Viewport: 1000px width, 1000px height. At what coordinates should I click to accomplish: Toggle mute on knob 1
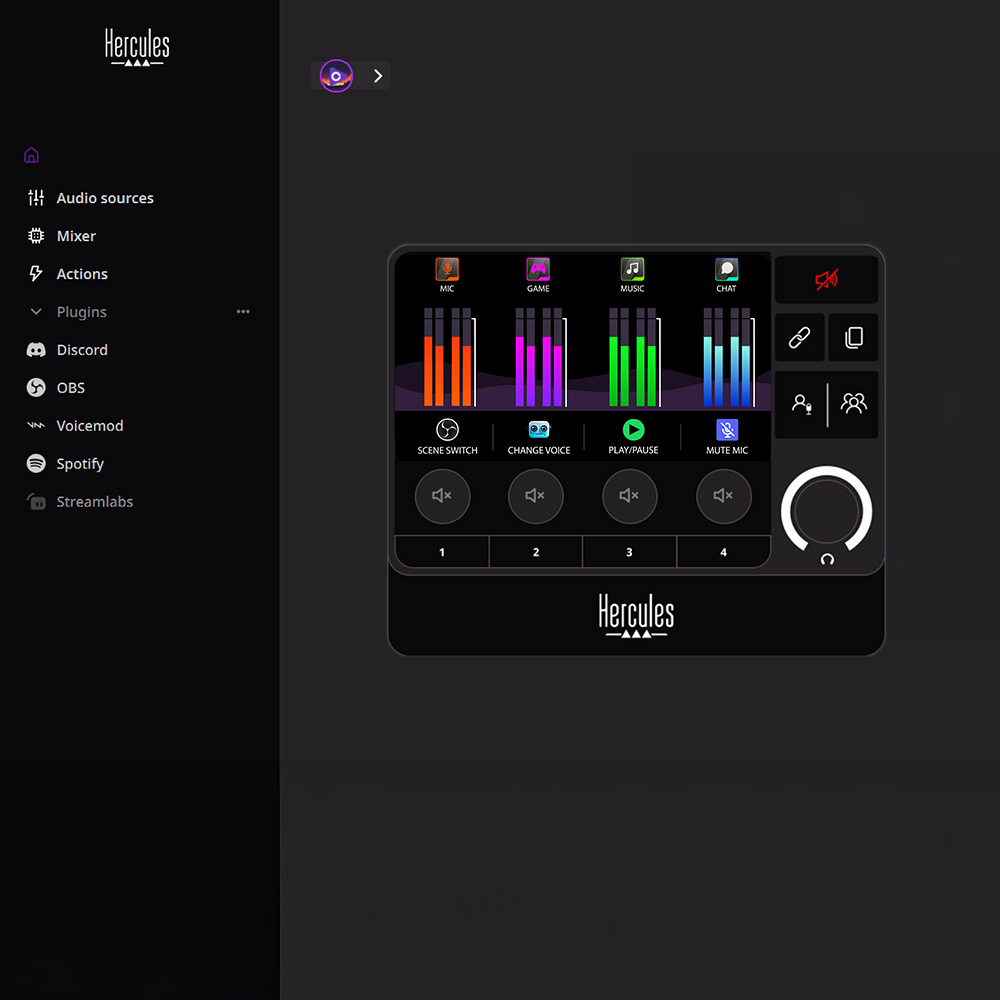click(442, 496)
